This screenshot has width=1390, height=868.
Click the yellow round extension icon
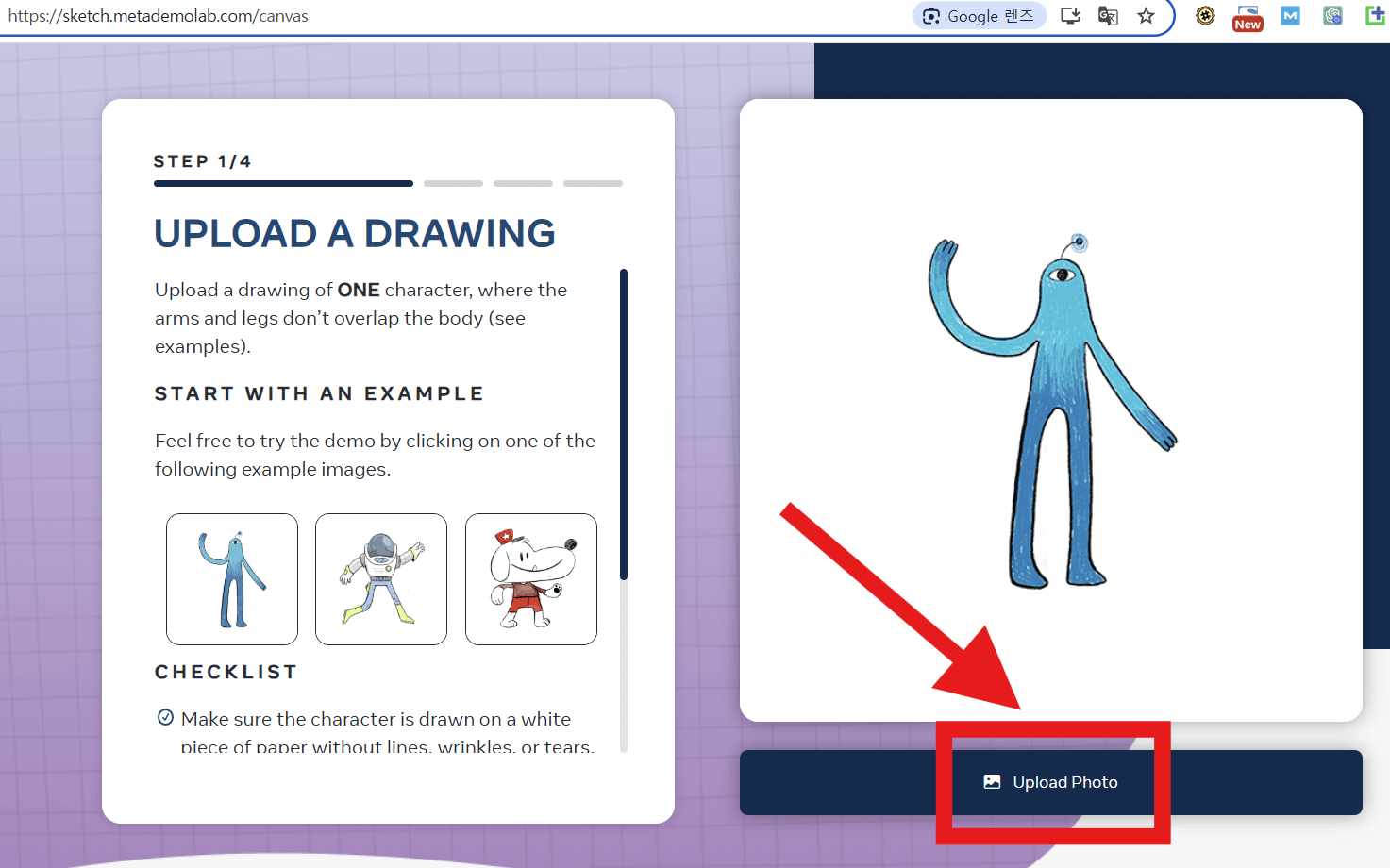click(x=1205, y=16)
